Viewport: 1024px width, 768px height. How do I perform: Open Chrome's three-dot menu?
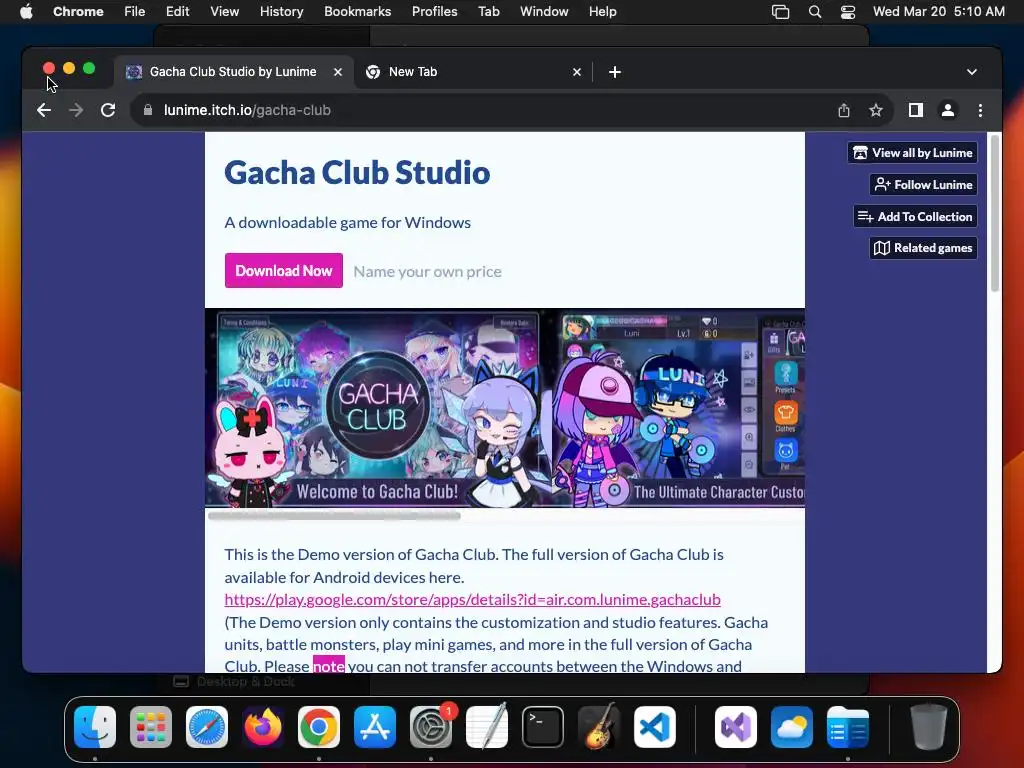pyautogui.click(x=980, y=110)
